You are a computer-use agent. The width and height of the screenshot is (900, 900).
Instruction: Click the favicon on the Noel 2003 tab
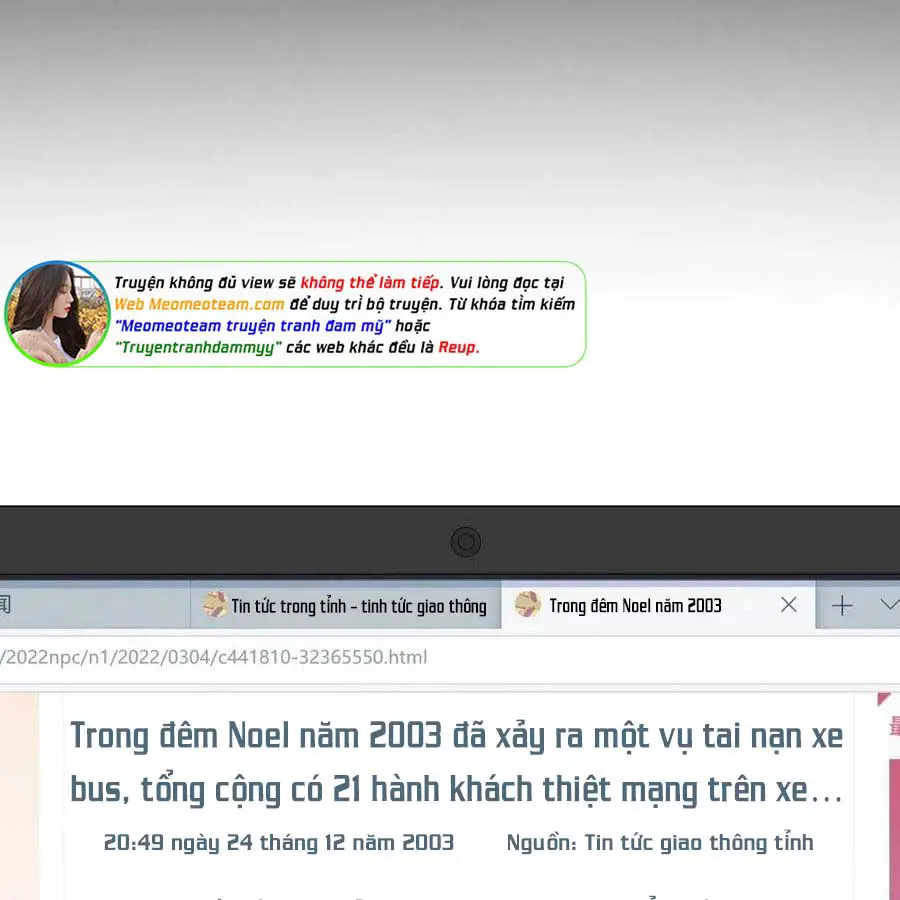(x=527, y=605)
